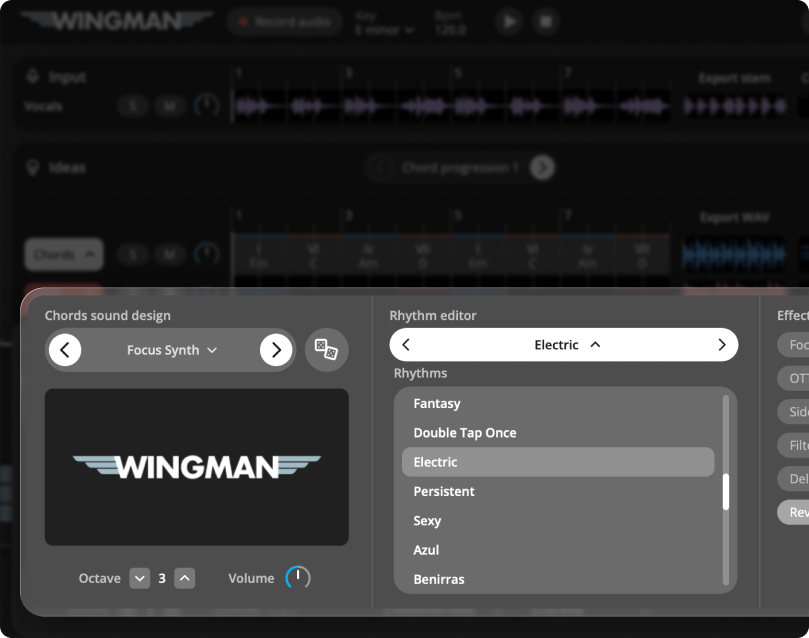The image size is (809, 638).
Task: Click bar 3 marker in Input timeline
Action: point(349,73)
